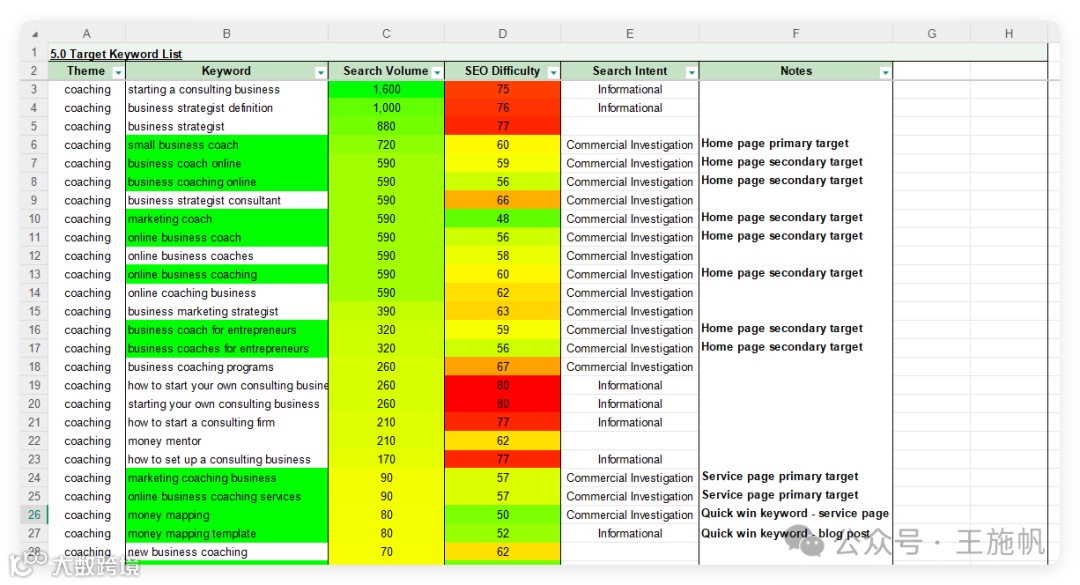Click the 'SEO Difficulty' header cell
Image resolution: width=1080 pixels, height=585 pixels.
(x=502, y=71)
